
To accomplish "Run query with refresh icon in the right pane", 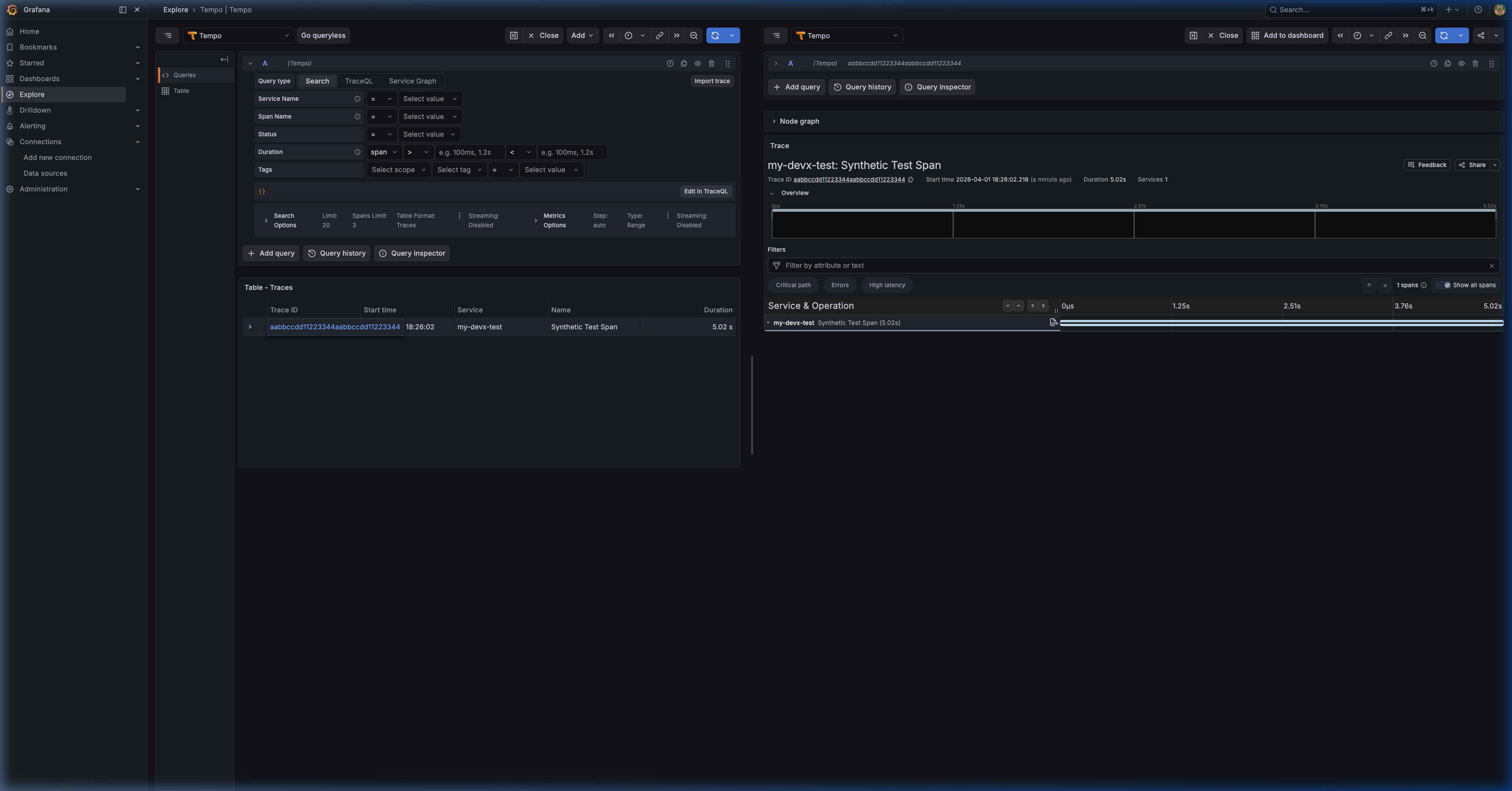I will 1444,35.
